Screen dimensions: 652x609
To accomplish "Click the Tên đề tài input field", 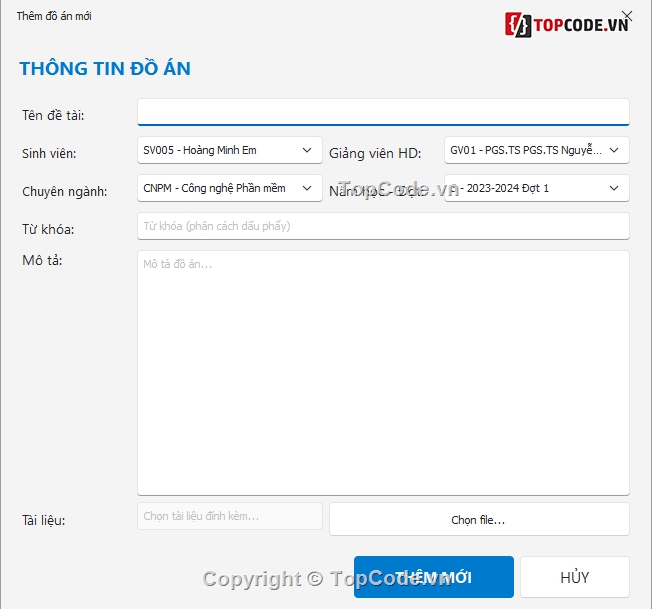I will click(x=383, y=112).
